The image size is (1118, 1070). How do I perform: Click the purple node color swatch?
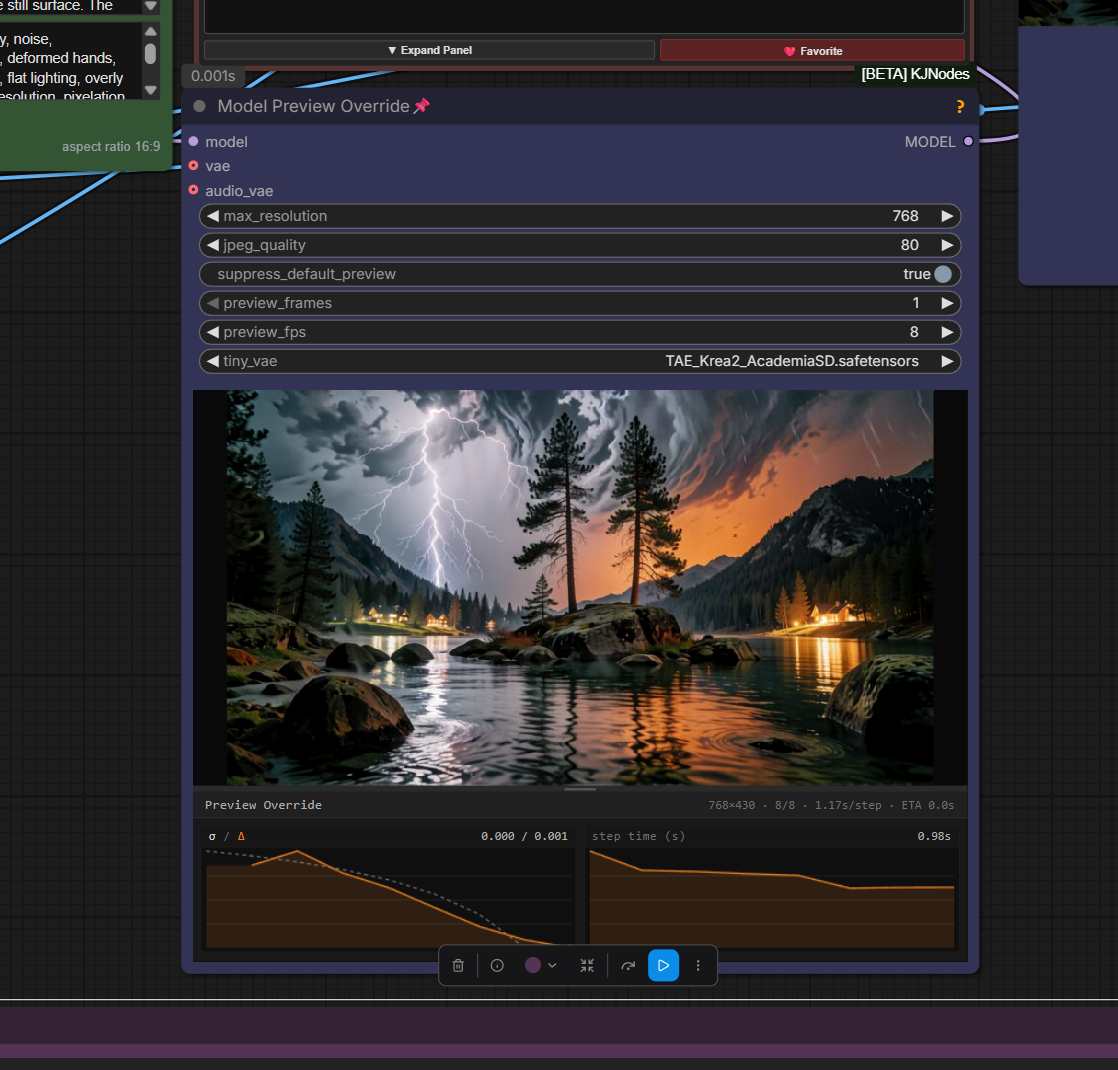tap(533, 965)
